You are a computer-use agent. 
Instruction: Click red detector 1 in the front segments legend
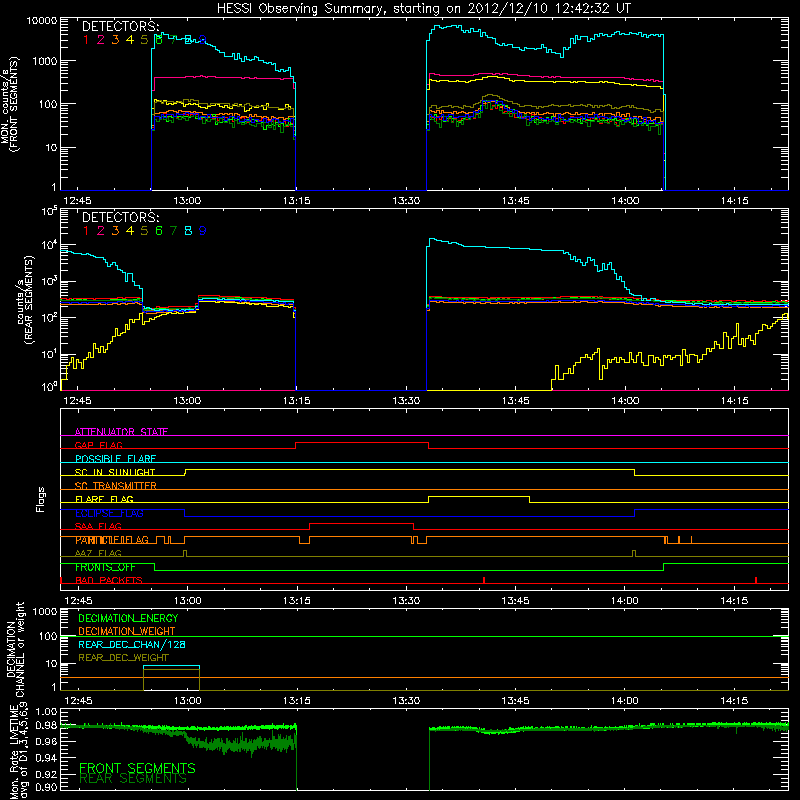click(x=86, y=40)
